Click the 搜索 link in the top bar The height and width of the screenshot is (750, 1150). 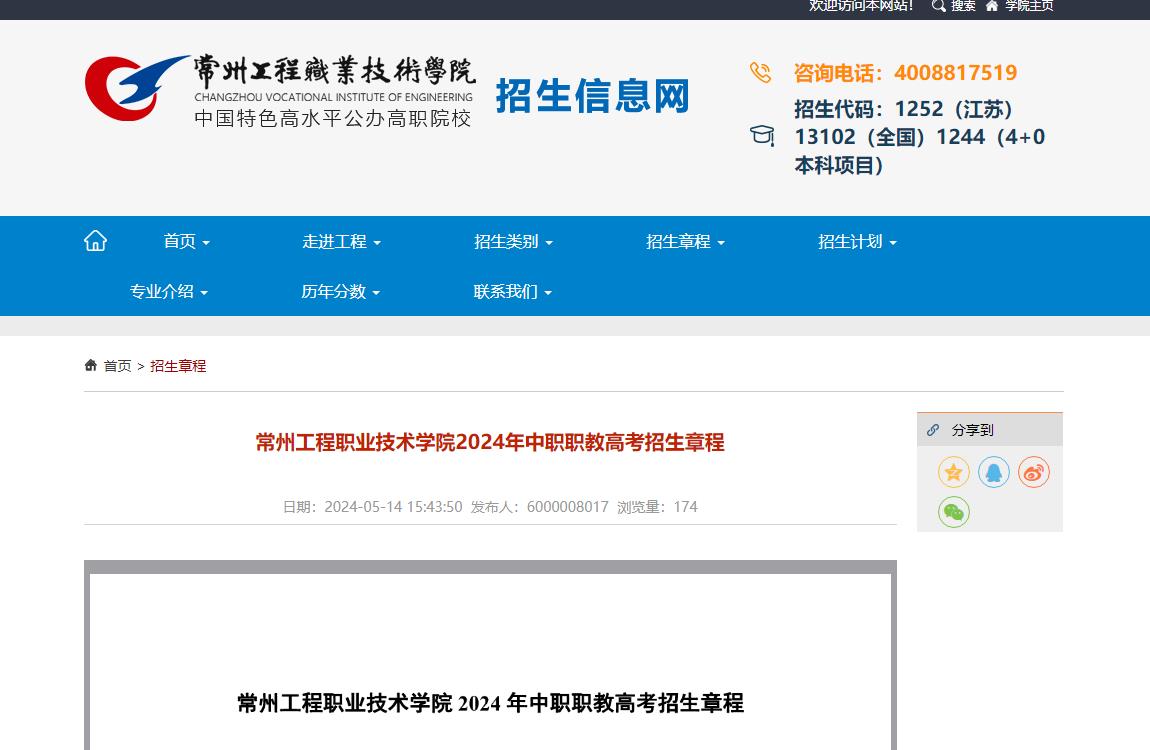pos(963,6)
